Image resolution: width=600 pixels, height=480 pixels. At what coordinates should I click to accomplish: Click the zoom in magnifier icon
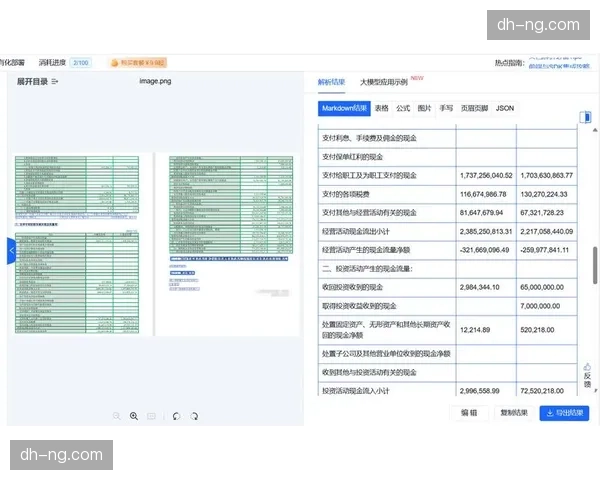tap(134, 416)
